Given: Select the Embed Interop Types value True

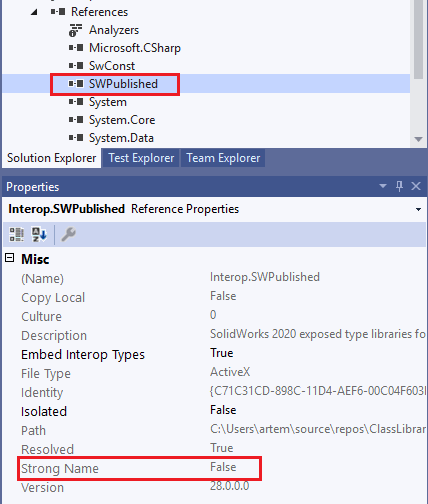Looking at the screenshot, I should coord(222,353).
